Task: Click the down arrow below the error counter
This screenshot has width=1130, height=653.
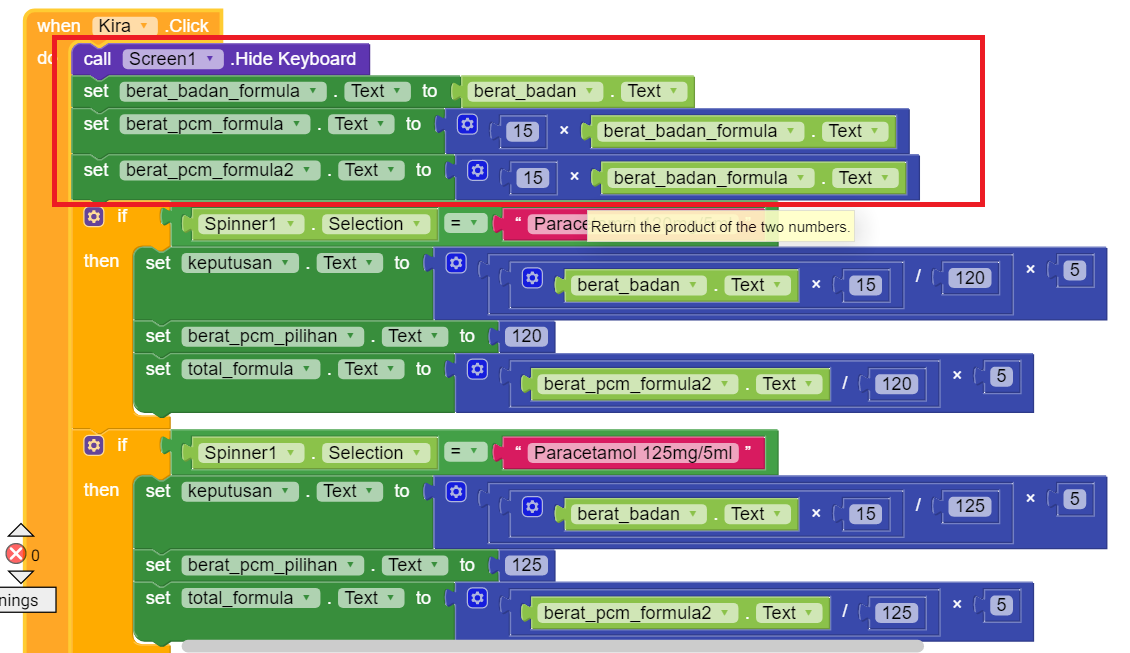Action: [18, 575]
